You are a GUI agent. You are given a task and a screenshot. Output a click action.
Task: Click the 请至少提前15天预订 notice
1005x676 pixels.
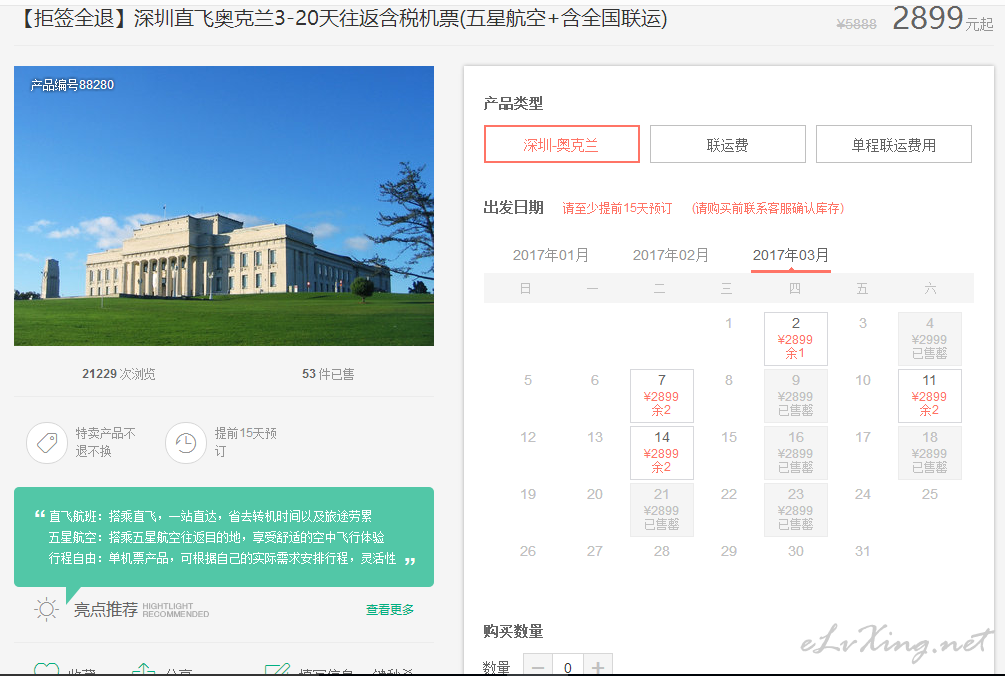point(617,208)
